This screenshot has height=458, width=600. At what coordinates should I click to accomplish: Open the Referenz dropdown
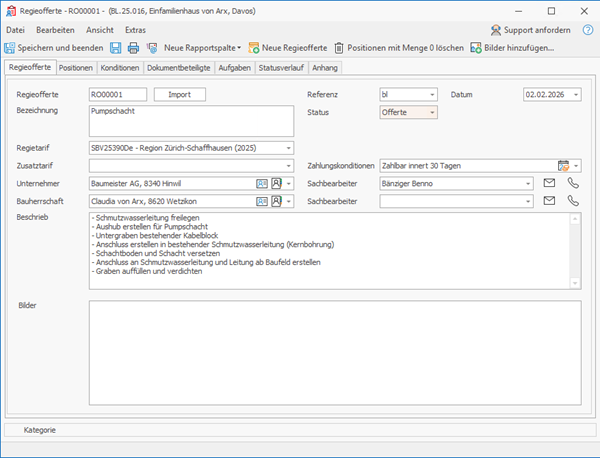432,95
